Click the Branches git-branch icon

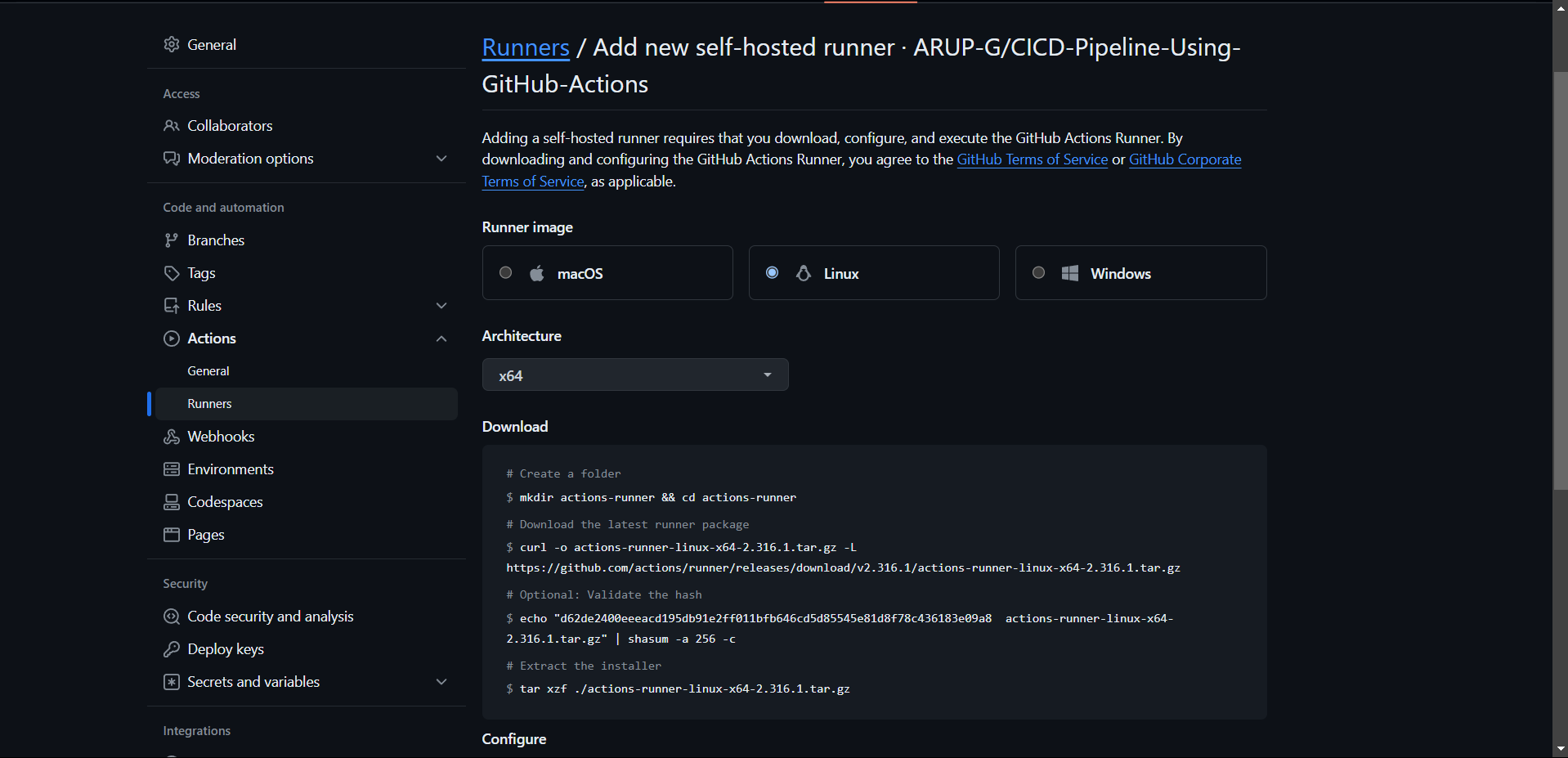[171, 240]
